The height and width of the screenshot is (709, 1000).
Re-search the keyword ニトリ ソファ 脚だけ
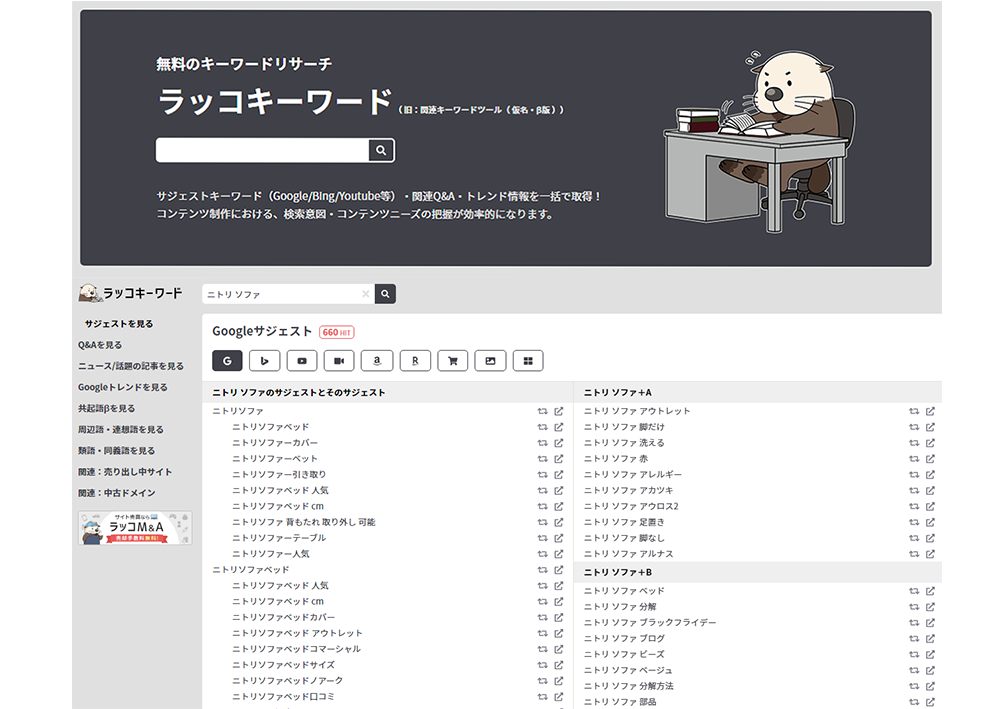[914, 427]
